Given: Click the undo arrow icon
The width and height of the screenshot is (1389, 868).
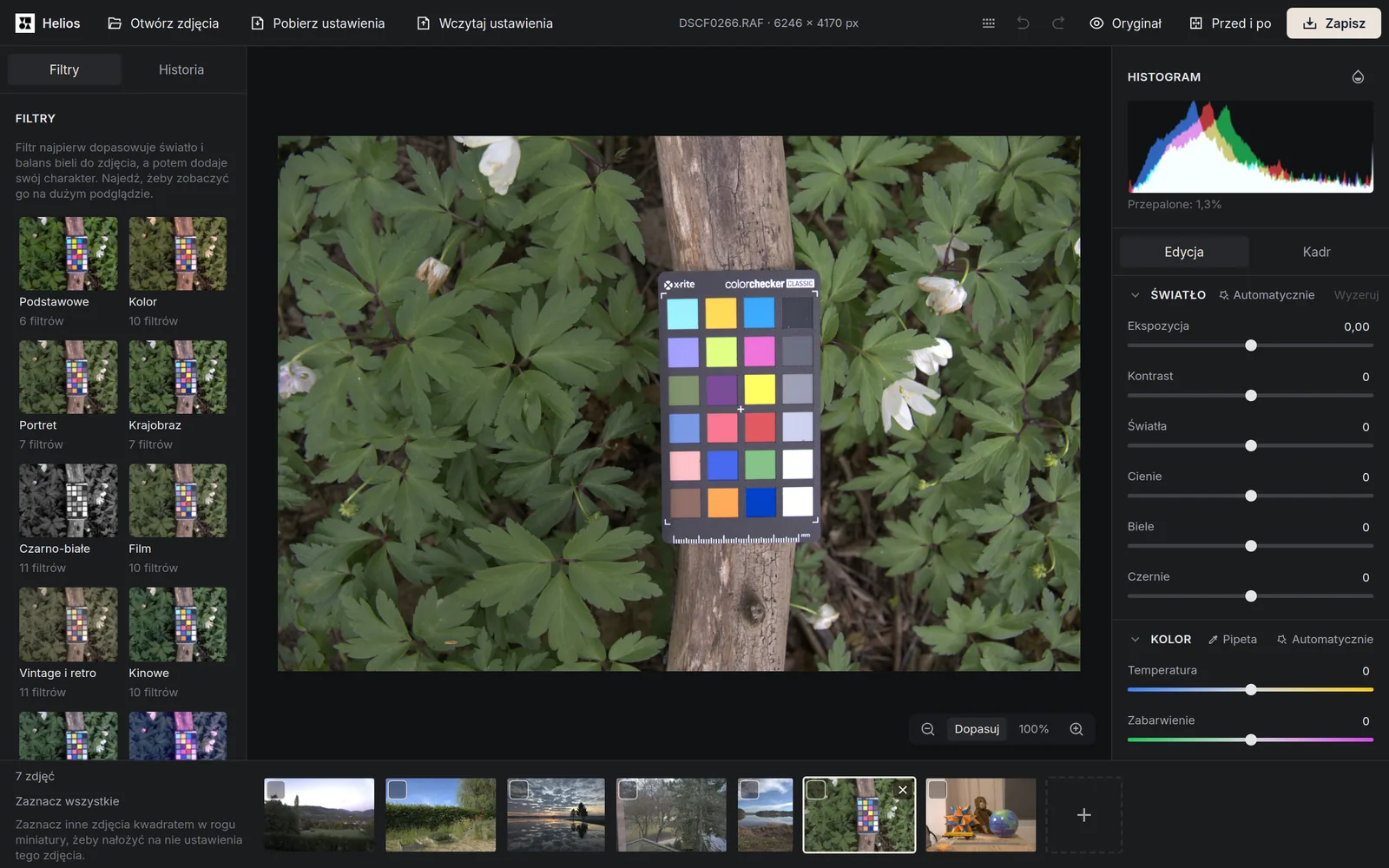Looking at the screenshot, I should [x=1023, y=23].
